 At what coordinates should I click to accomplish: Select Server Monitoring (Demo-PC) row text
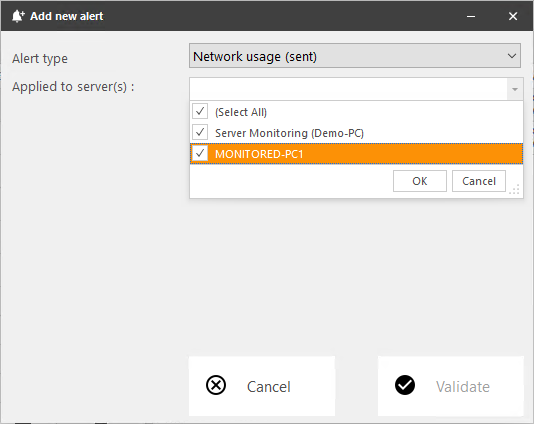click(289, 133)
